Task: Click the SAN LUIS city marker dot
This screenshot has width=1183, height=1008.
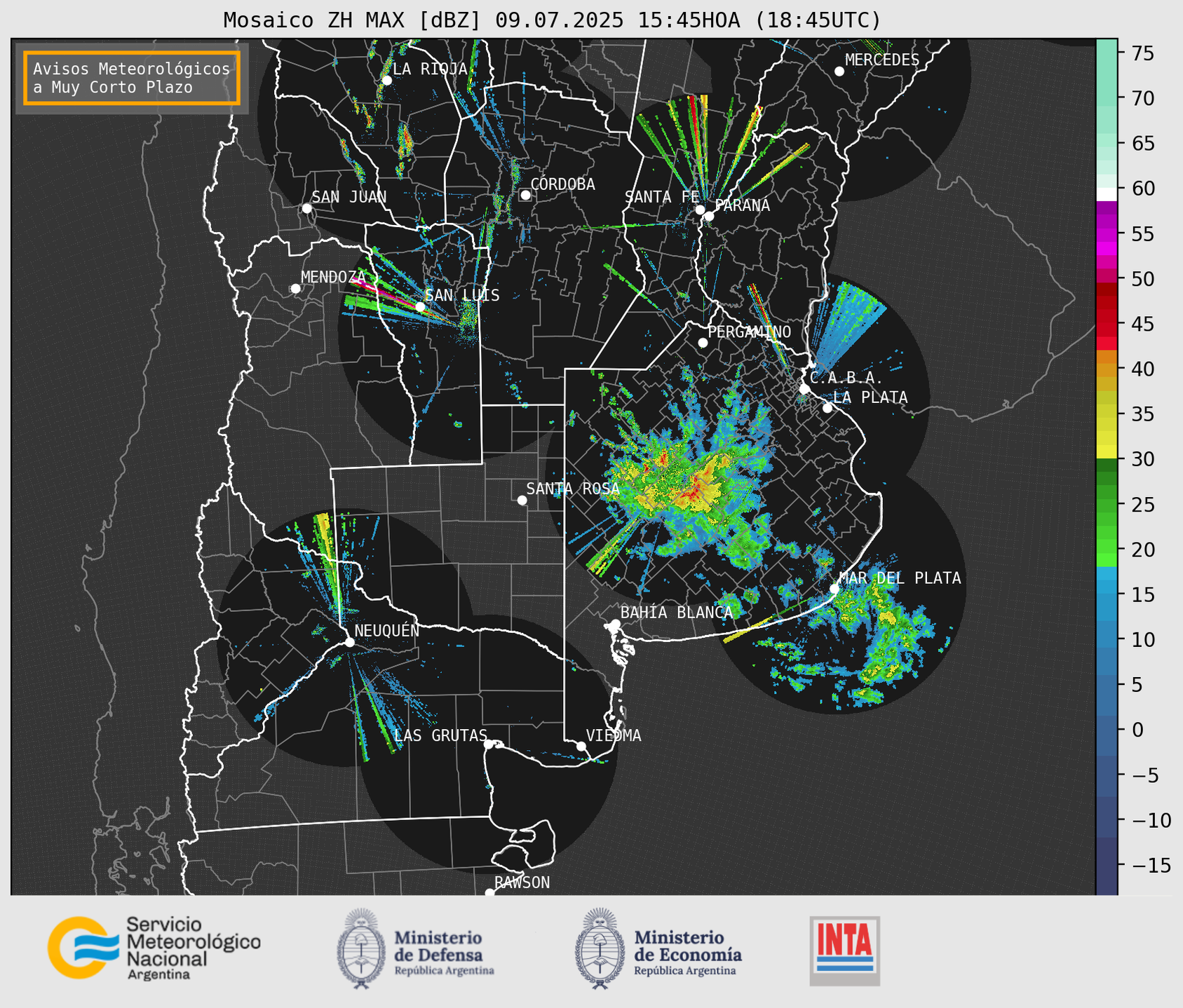Action: click(x=420, y=307)
